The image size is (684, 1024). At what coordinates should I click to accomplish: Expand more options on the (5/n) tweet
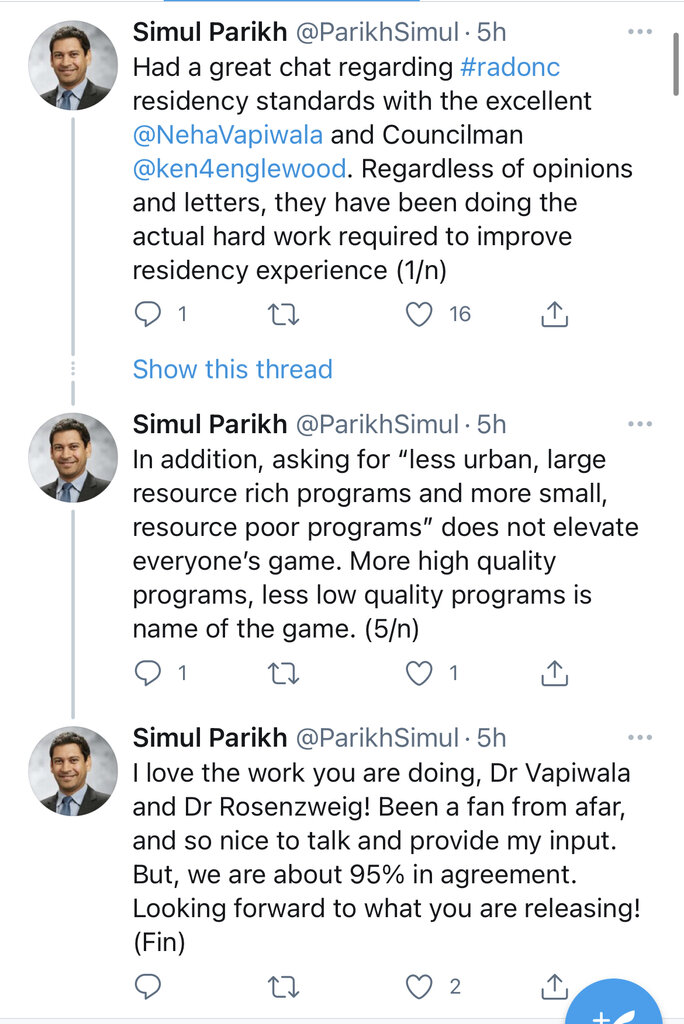click(x=640, y=424)
